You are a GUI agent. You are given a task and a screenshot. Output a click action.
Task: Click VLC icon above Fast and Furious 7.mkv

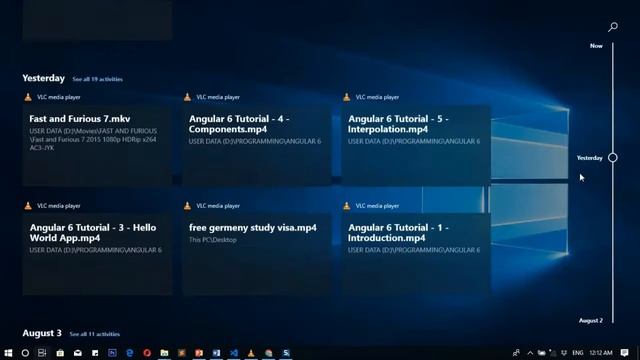tap(28, 97)
